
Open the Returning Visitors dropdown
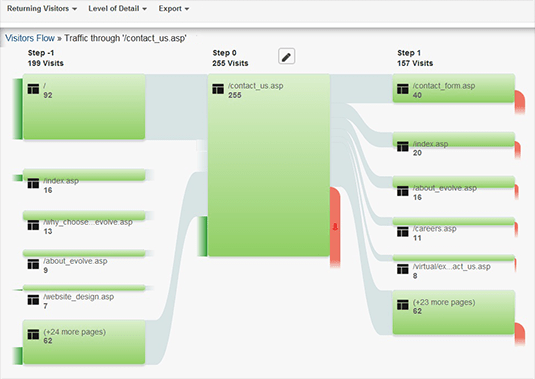(x=42, y=9)
